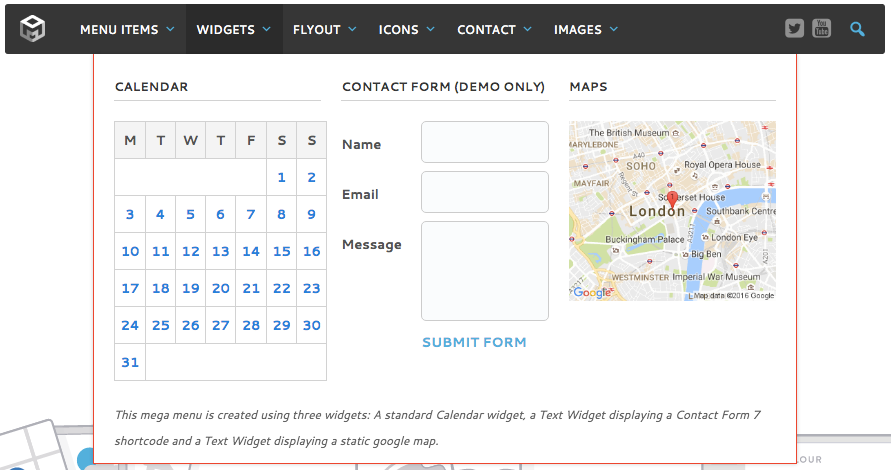Click the Message text area
891x470 pixels.
484,271
